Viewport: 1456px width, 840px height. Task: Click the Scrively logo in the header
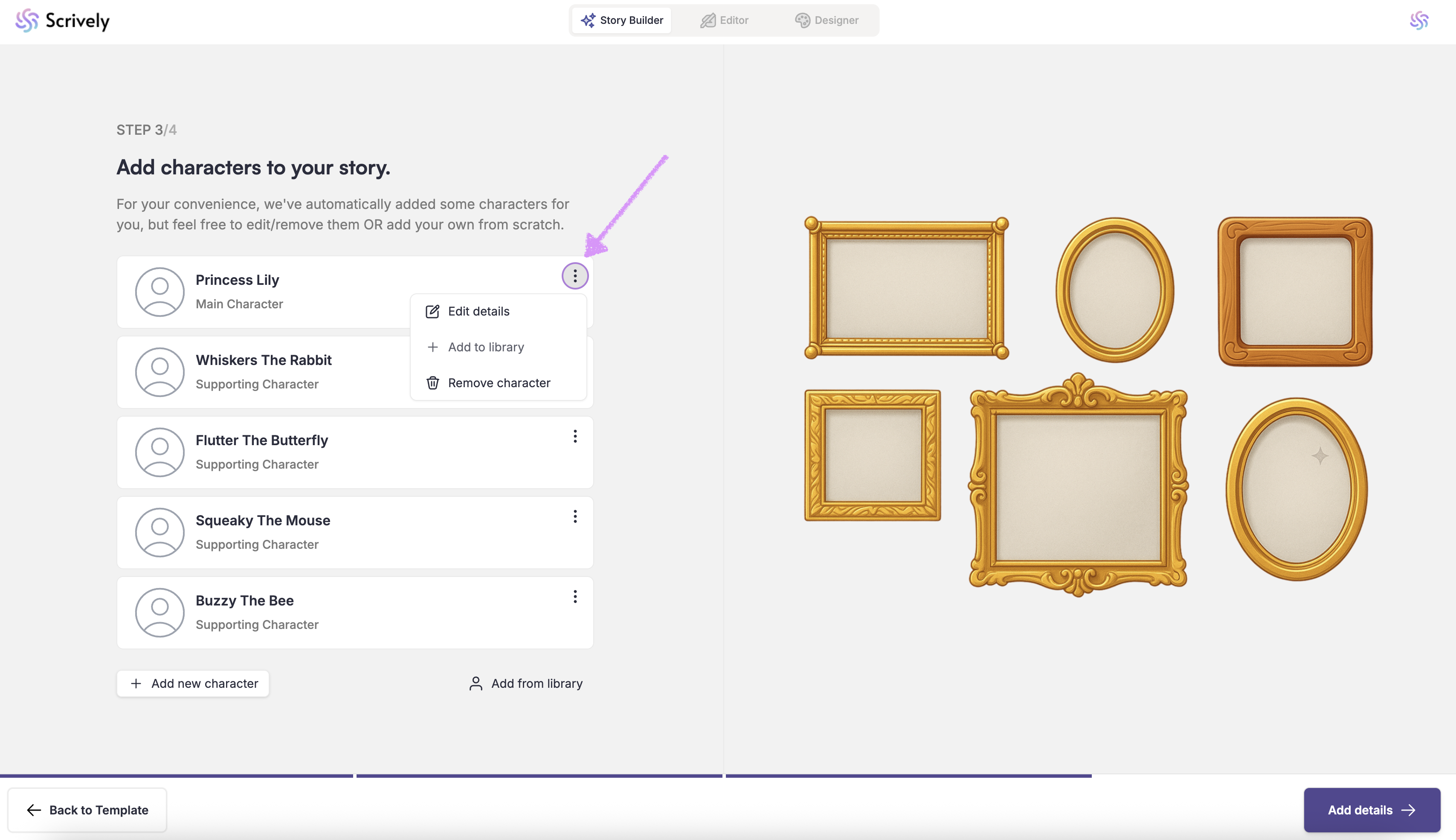coord(62,21)
